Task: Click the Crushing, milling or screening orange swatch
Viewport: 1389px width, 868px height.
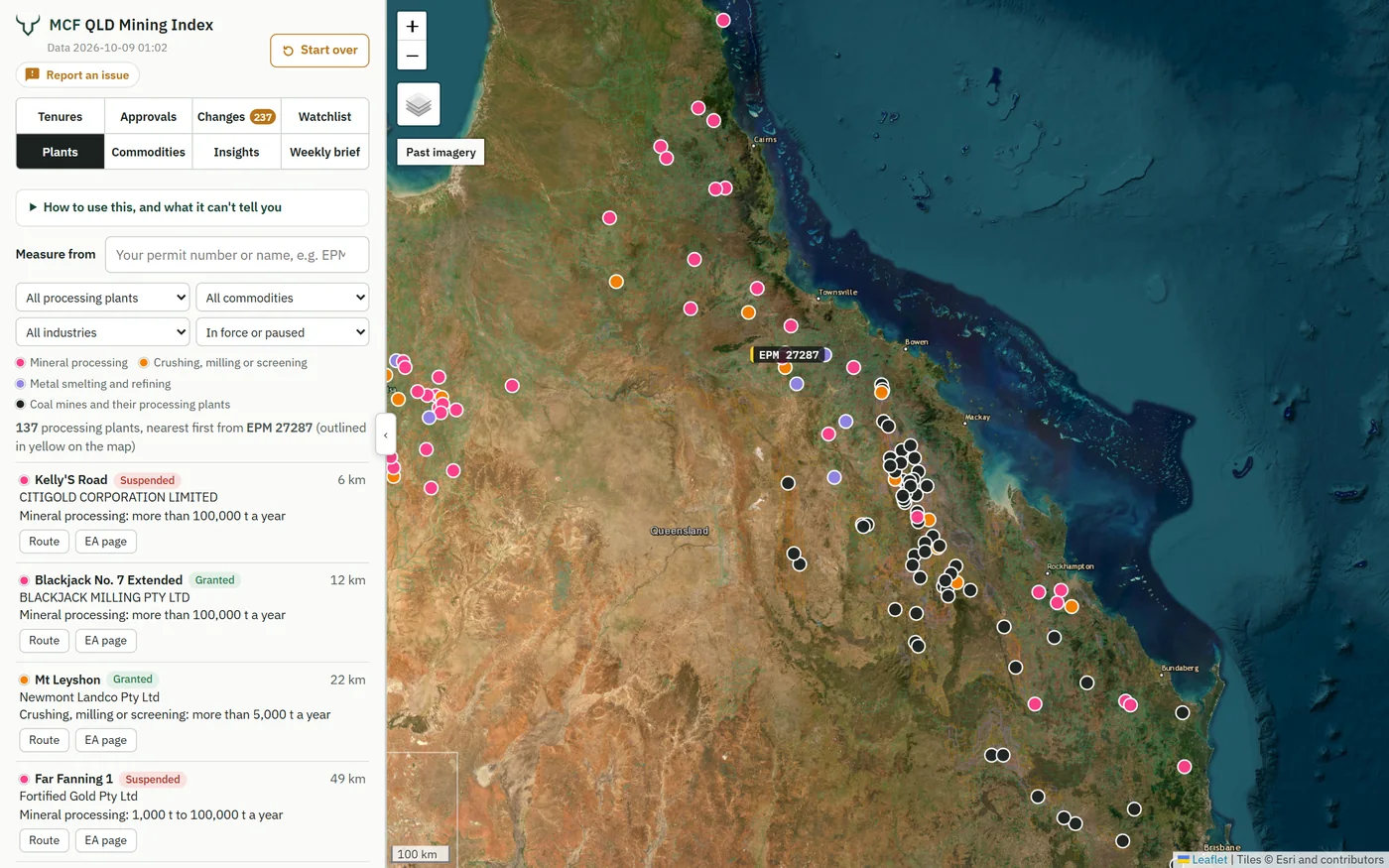Action: 144,363
